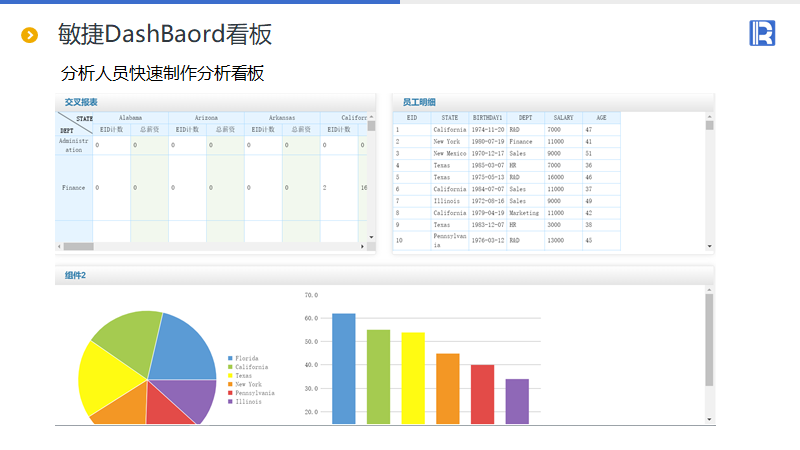Click cross report horizontal scrollbar left arrow
The image size is (800, 450).
[59, 246]
